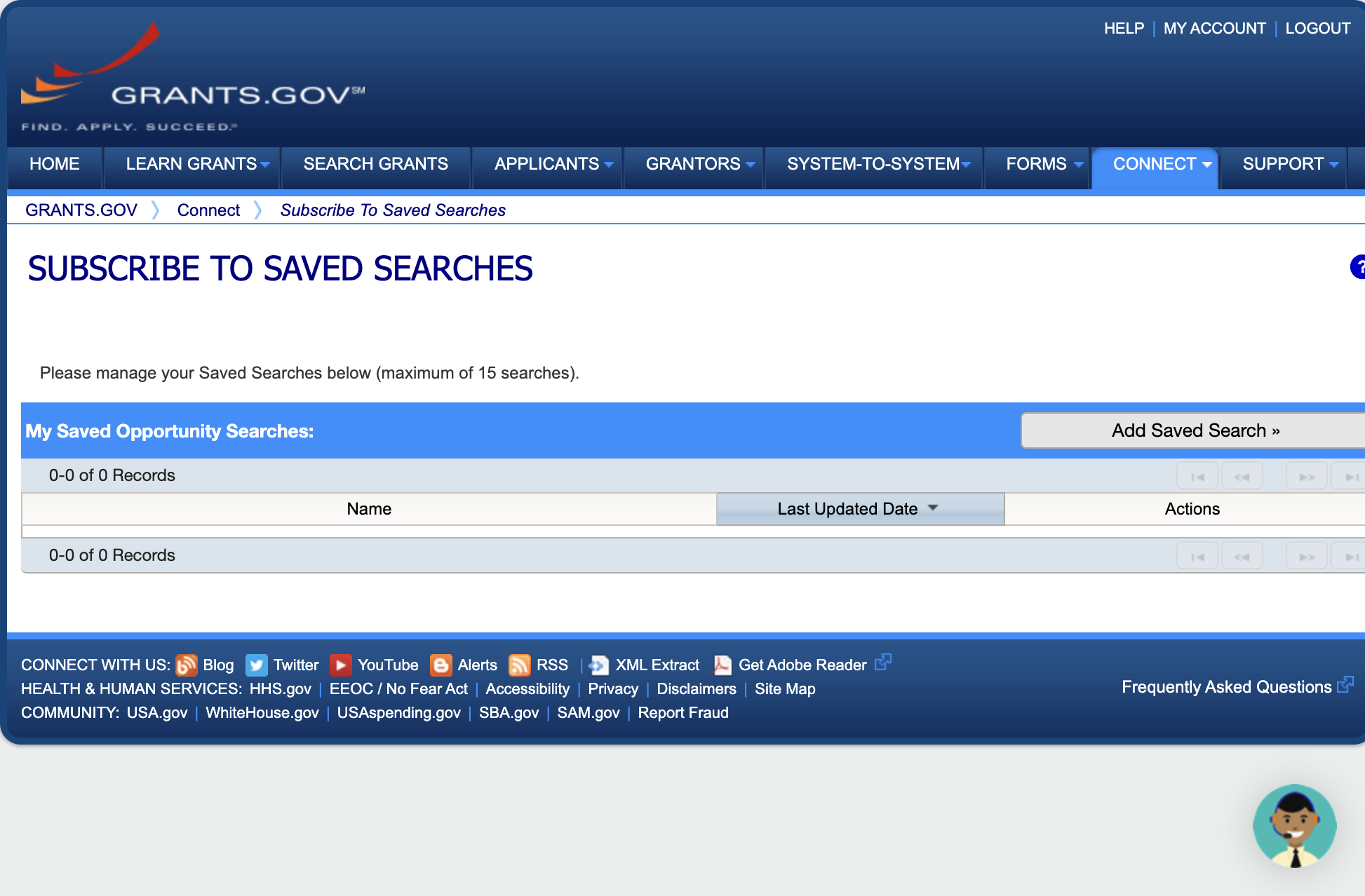Open the XML Extract link
Viewport: 1365px width, 896px height.
(x=657, y=665)
